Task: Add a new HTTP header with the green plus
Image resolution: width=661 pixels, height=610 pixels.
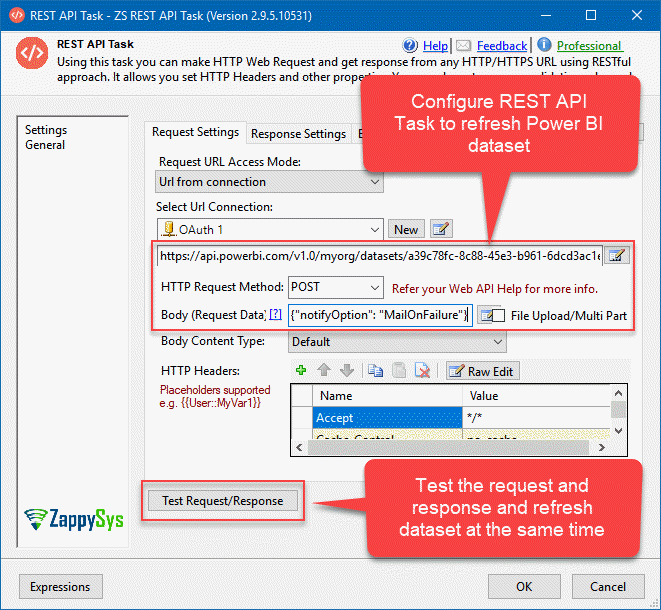Action: (x=301, y=371)
